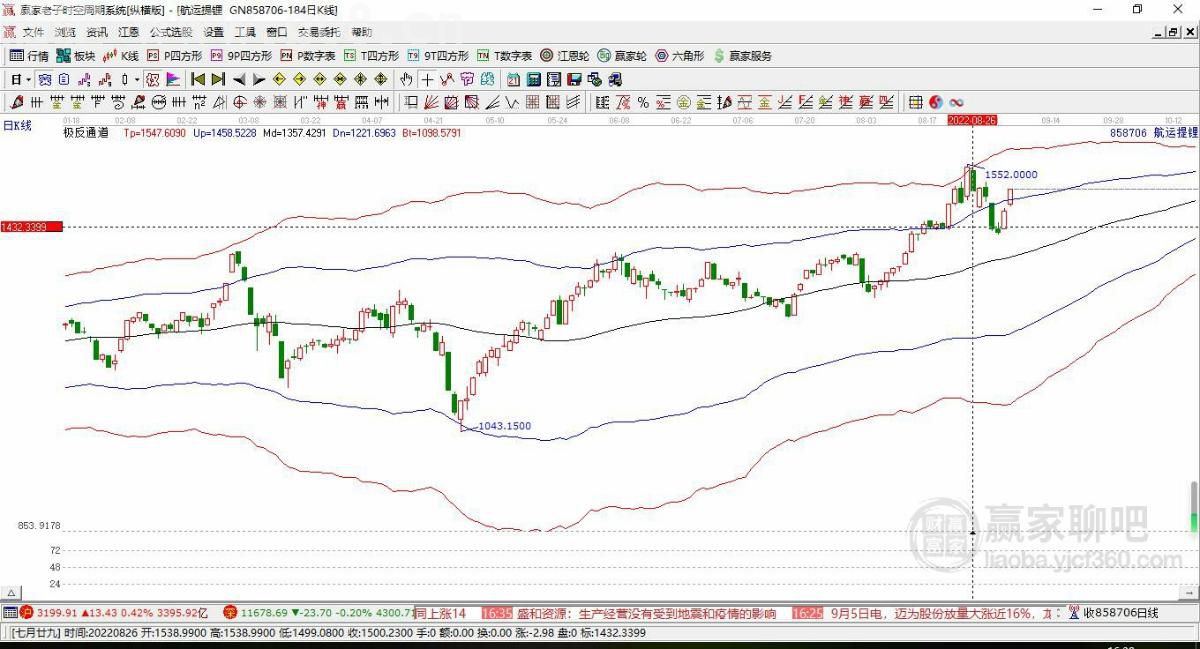Image resolution: width=1200 pixels, height=649 pixels.
Task: Open the T四方形 tool
Action: pyautogui.click(x=371, y=56)
